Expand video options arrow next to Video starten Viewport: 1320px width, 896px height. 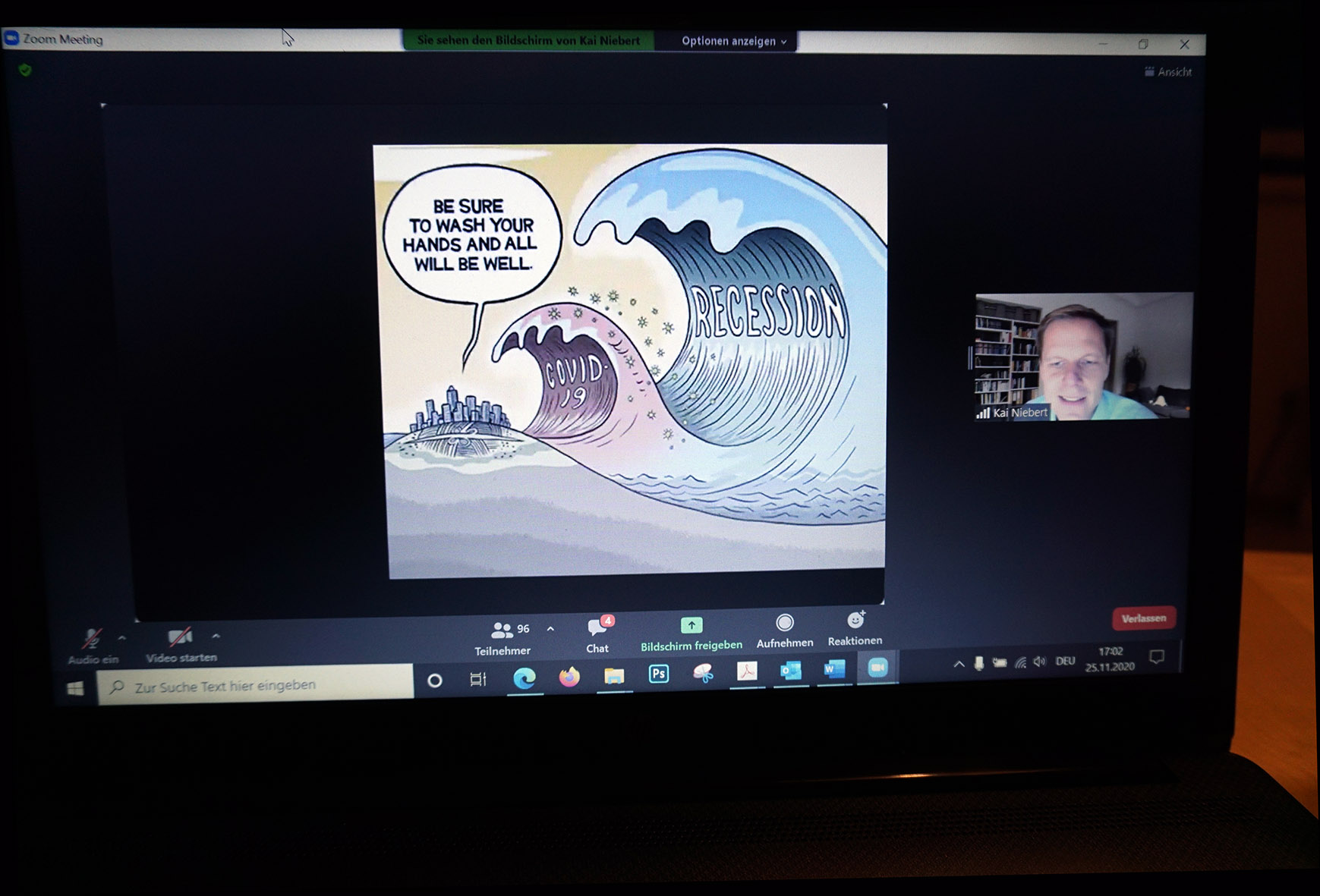click(216, 636)
